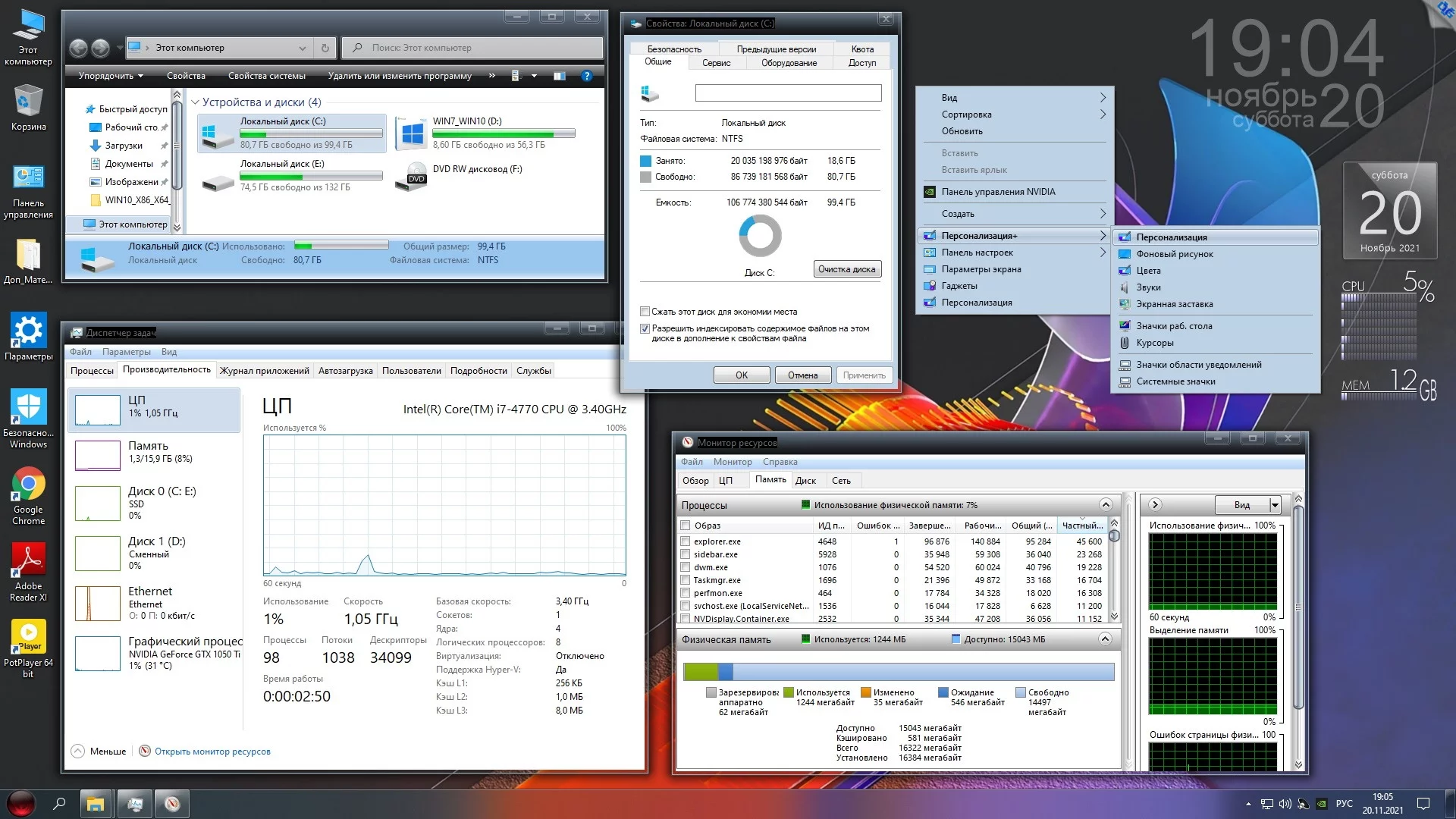Open PotPlayer 64 bit desktop icon
The height and width of the screenshot is (819, 1456).
[28, 637]
